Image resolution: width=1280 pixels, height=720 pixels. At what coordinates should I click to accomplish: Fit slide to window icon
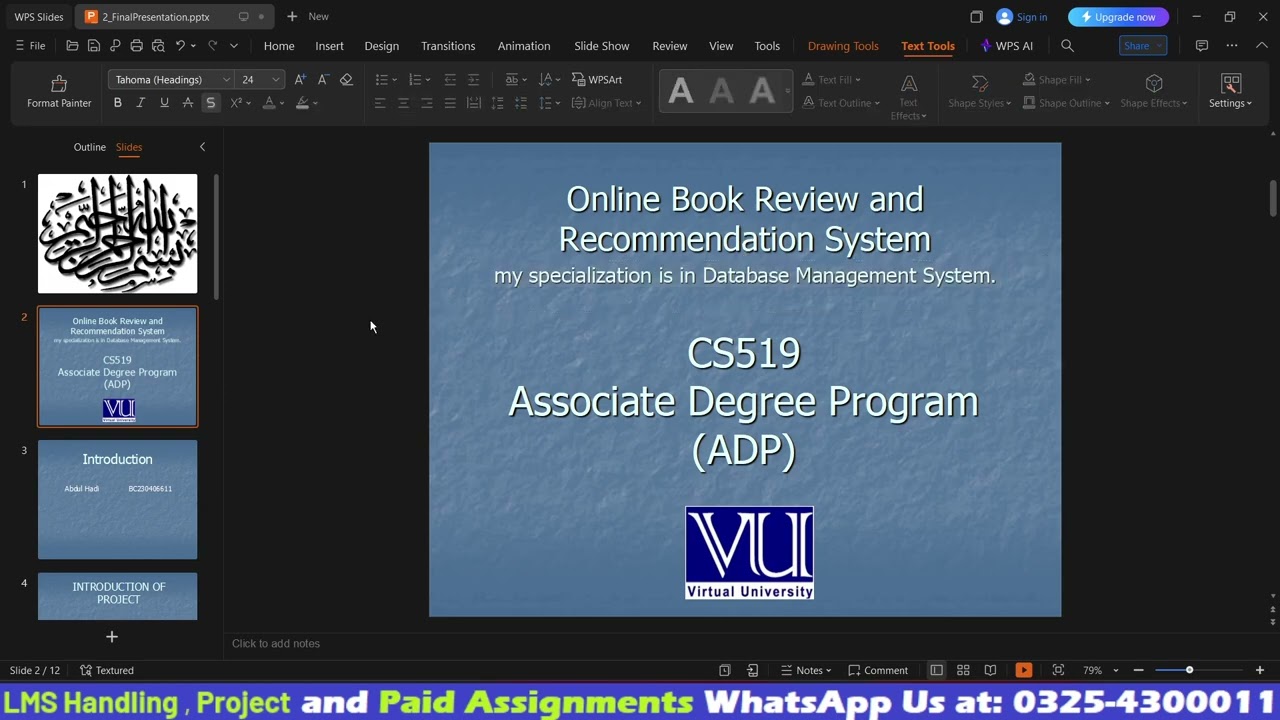pyautogui.click(x=1058, y=670)
